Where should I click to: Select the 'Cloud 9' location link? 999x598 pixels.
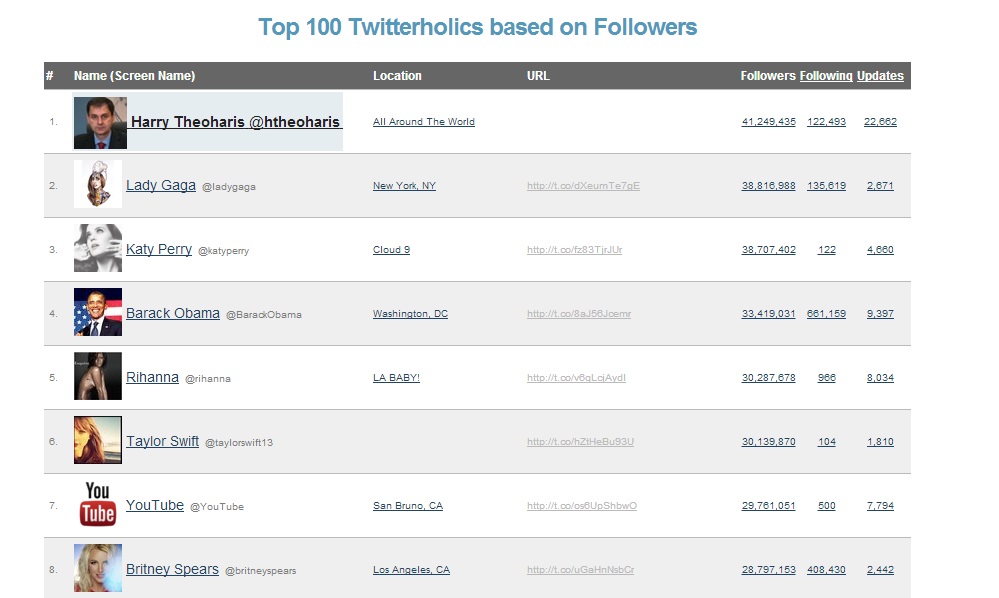tap(391, 250)
